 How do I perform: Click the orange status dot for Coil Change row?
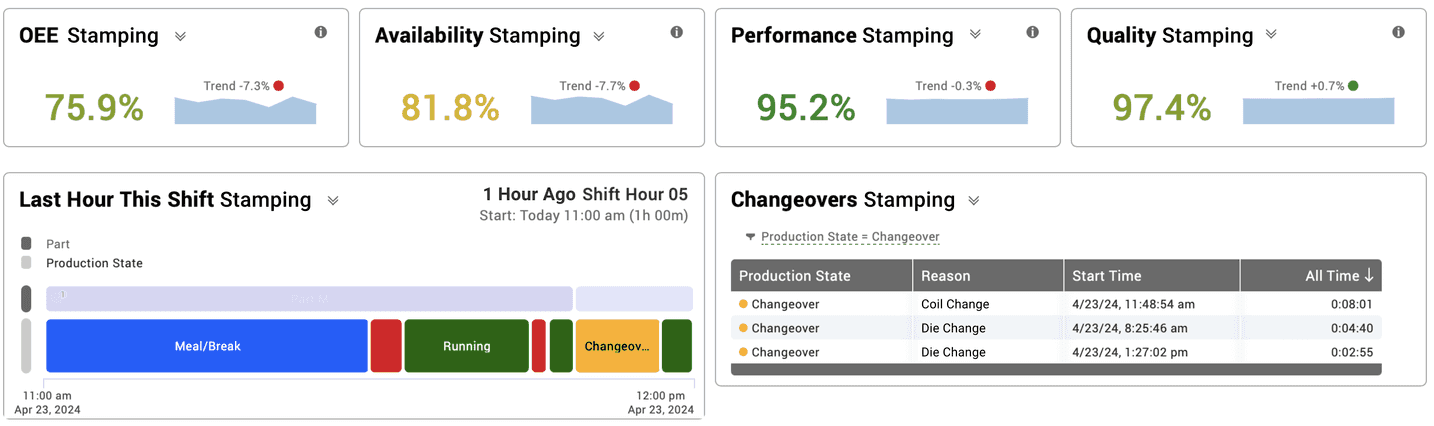pos(743,304)
